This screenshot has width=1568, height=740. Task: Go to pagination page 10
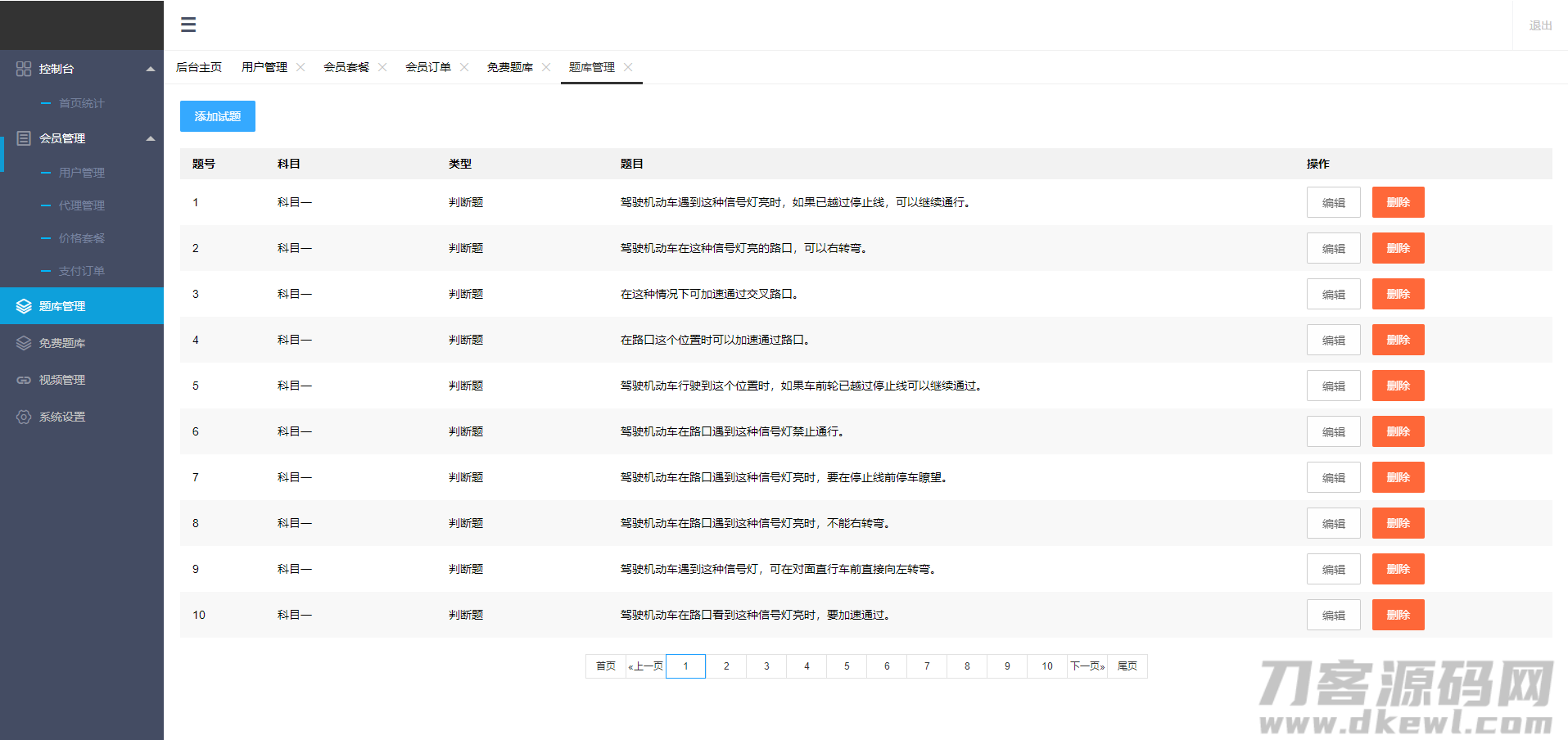point(1047,666)
